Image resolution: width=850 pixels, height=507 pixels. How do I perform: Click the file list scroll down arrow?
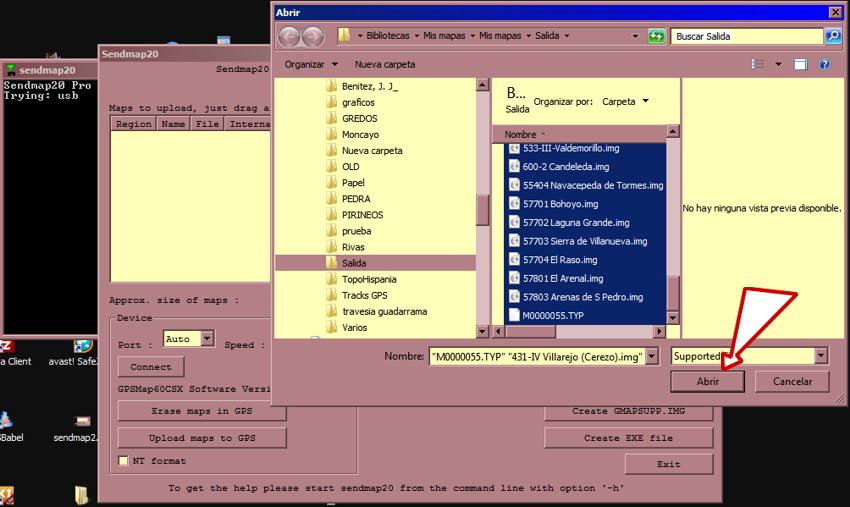click(x=673, y=318)
